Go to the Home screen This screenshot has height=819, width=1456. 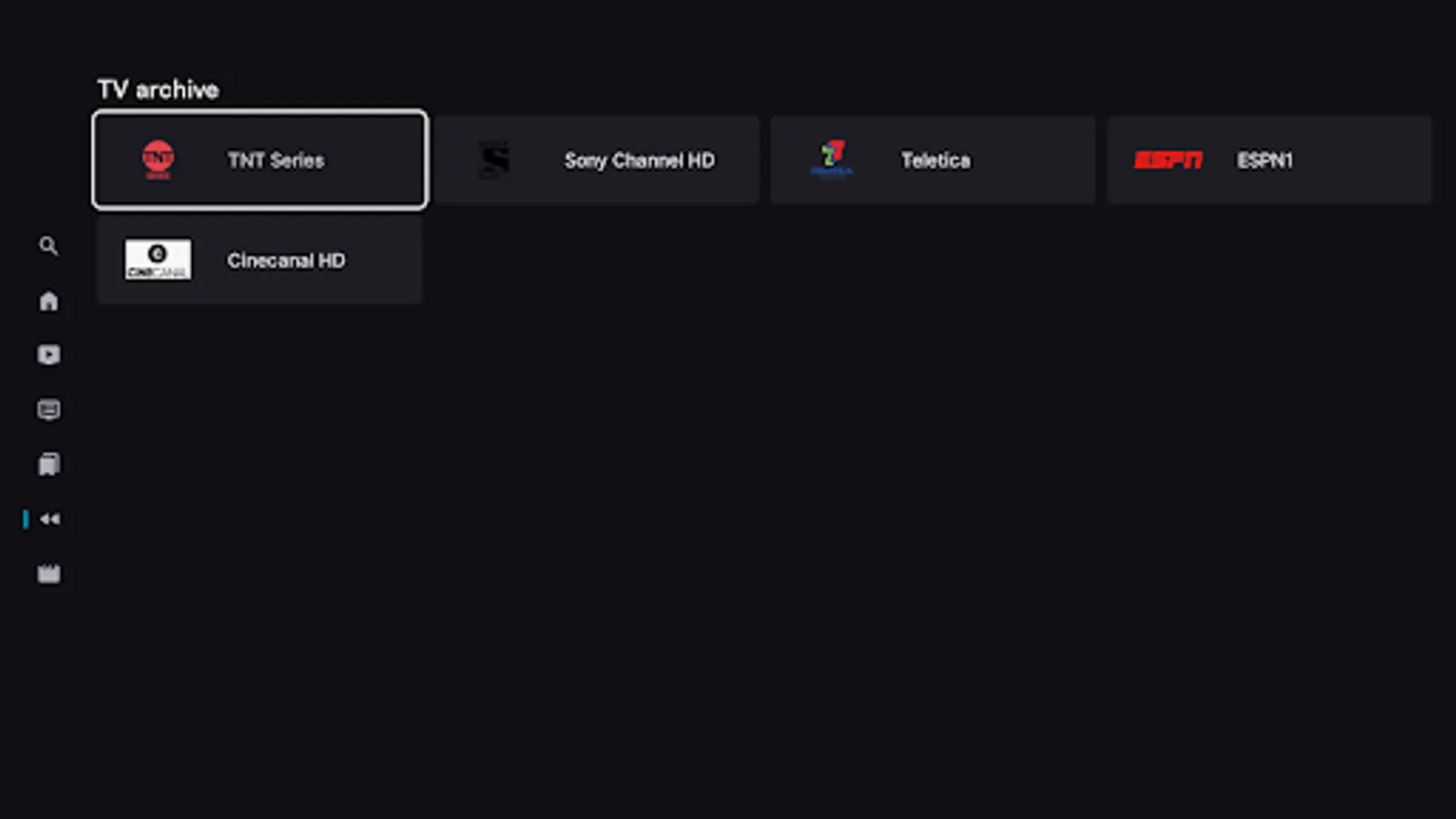[x=48, y=300]
